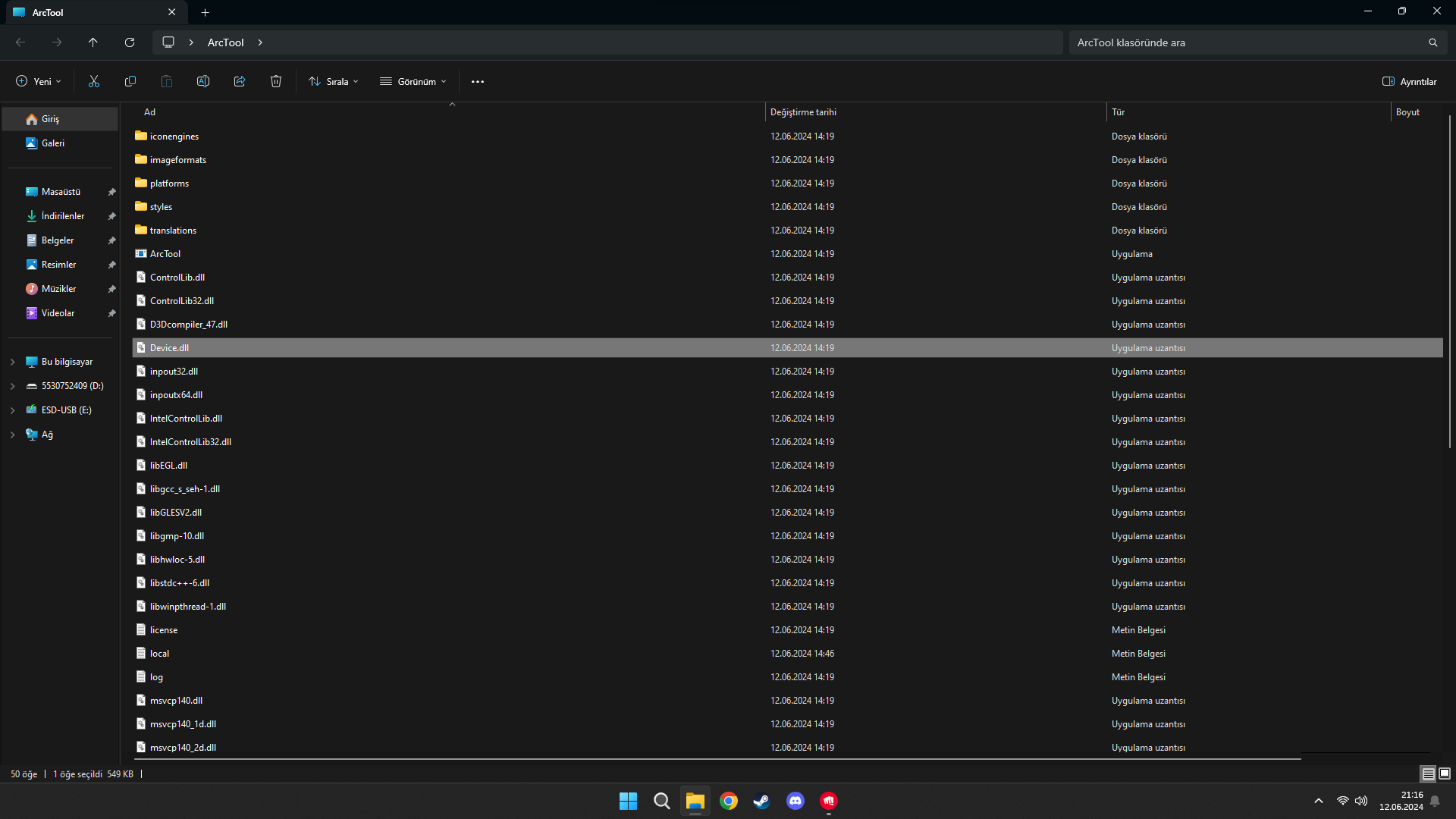The width and height of the screenshot is (1456, 819).
Task: Sort by the Ad column header
Action: coord(449,112)
